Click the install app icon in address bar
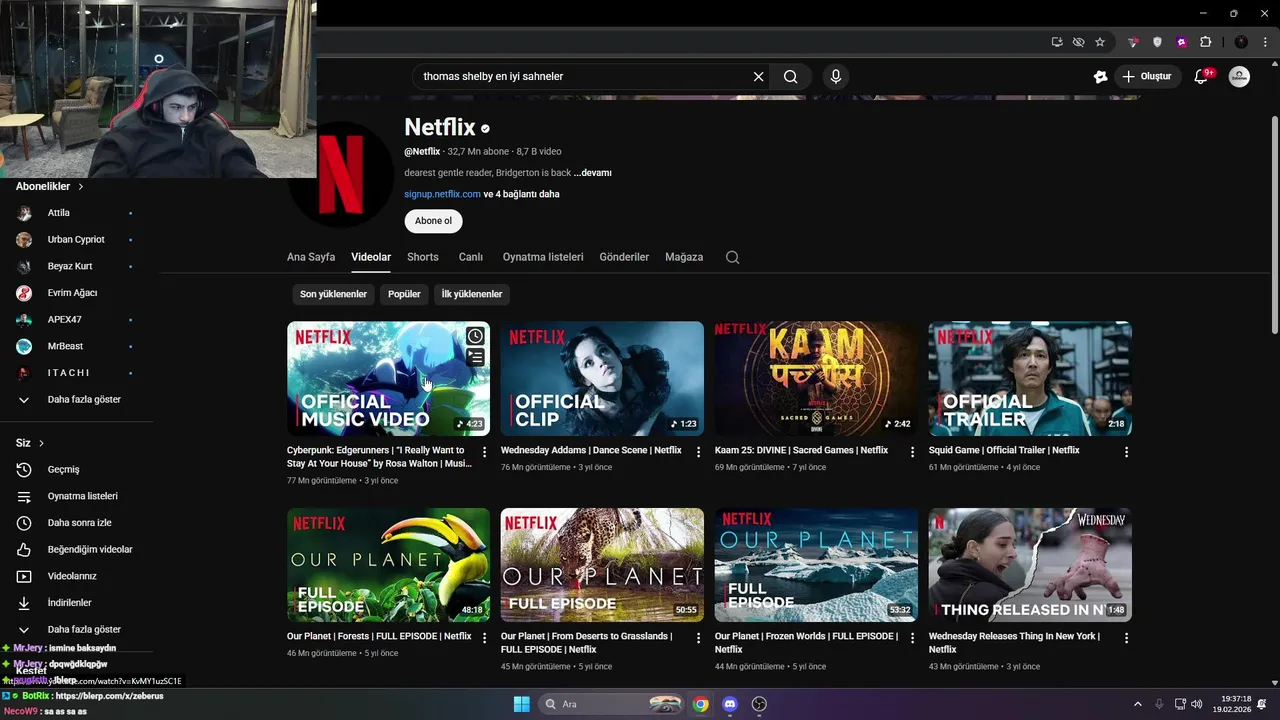The height and width of the screenshot is (720, 1280). [x=1057, y=42]
